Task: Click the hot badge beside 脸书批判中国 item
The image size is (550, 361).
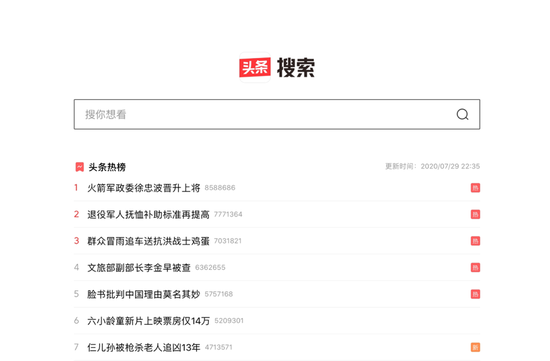Action: [475, 294]
